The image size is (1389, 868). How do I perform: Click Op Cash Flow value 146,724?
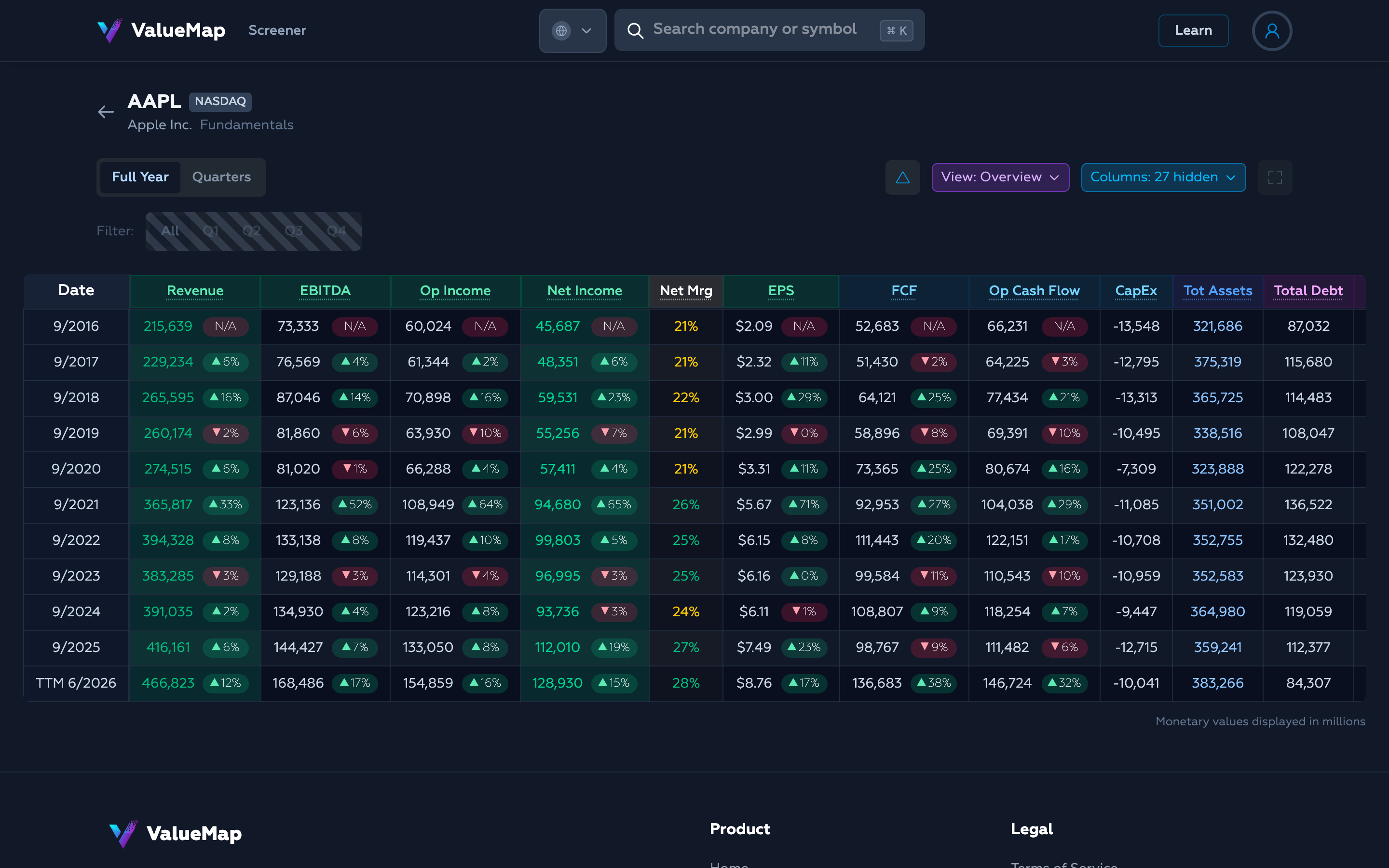click(x=1007, y=683)
